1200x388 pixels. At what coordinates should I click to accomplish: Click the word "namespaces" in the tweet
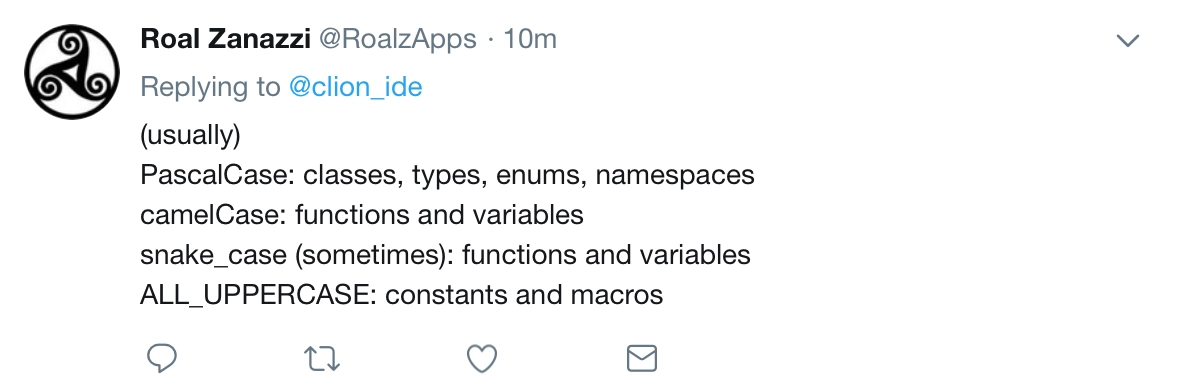(675, 177)
